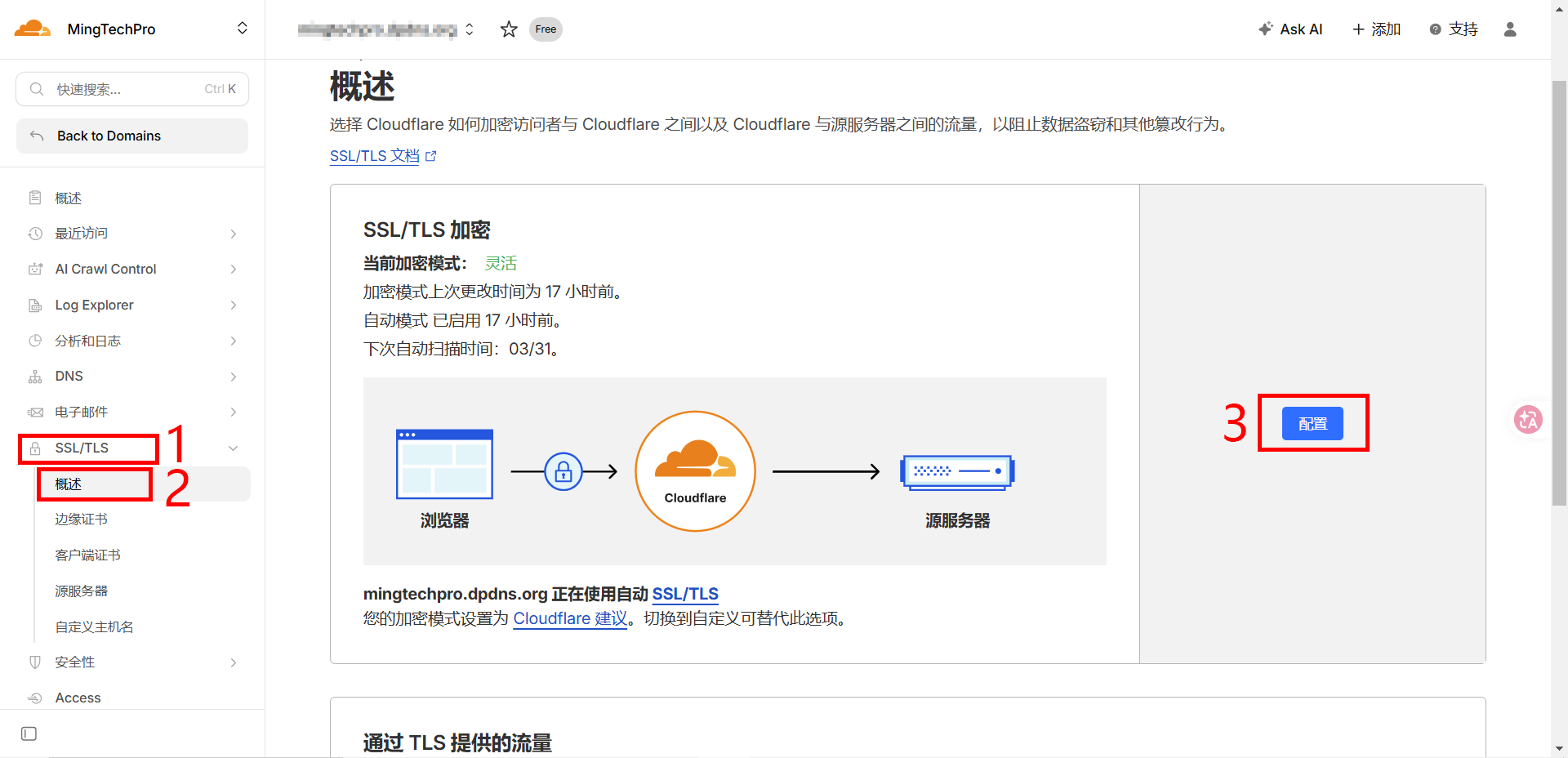1568x758 pixels.
Task: Open 客户端证书 submenu item
Action: coord(88,555)
